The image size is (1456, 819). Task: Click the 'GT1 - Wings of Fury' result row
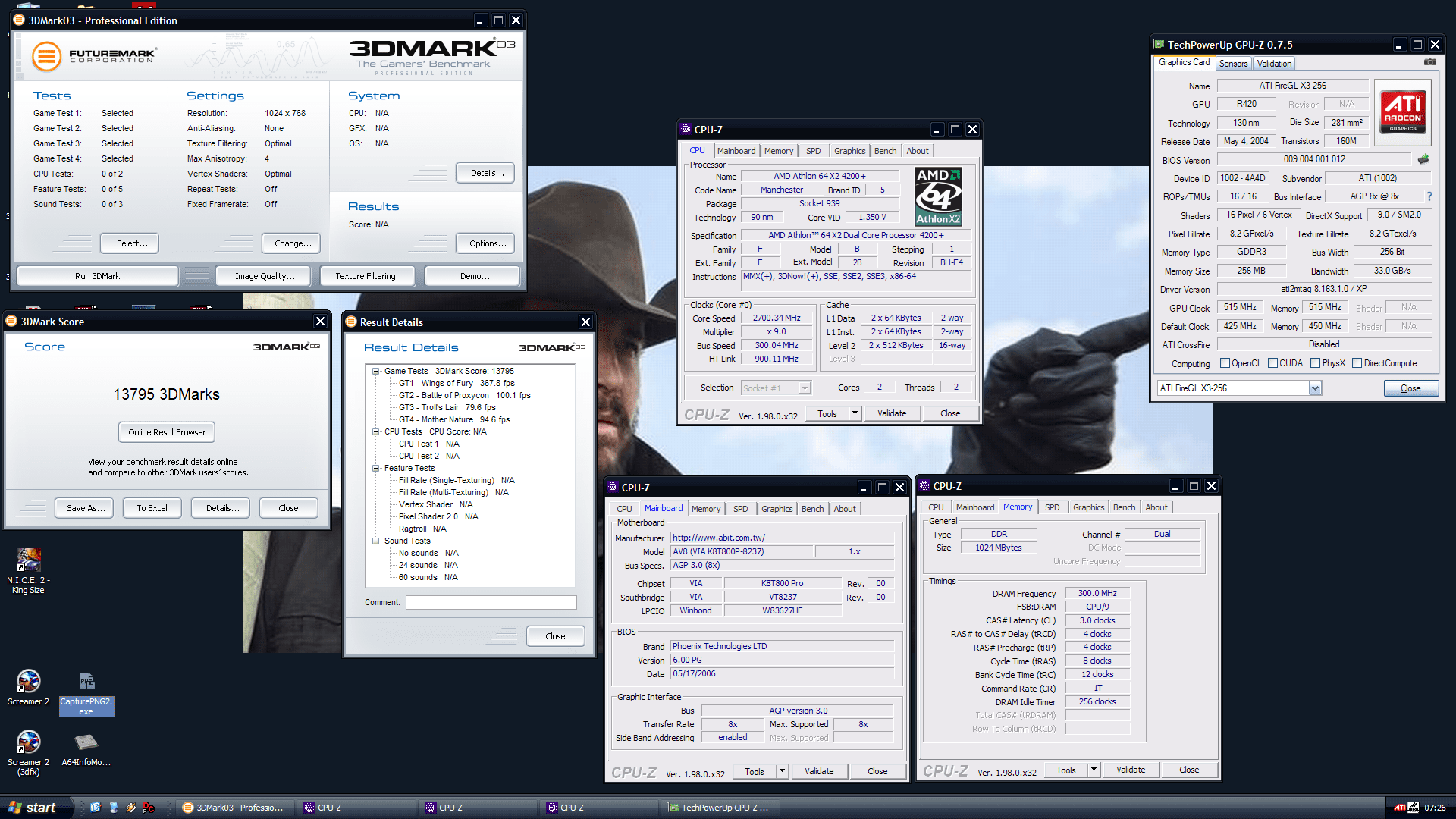[x=457, y=383]
